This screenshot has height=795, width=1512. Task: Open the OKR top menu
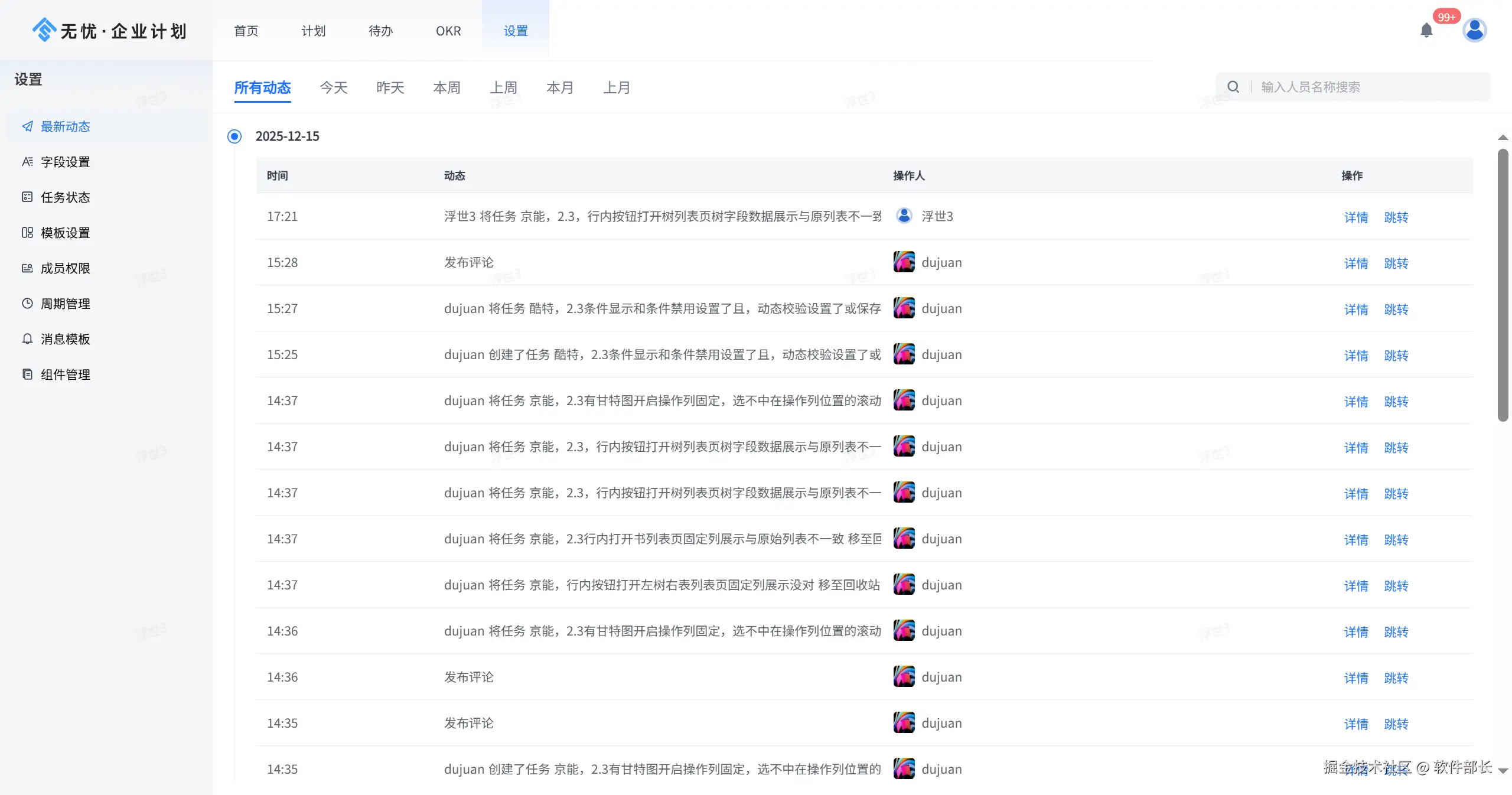click(448, 31)
